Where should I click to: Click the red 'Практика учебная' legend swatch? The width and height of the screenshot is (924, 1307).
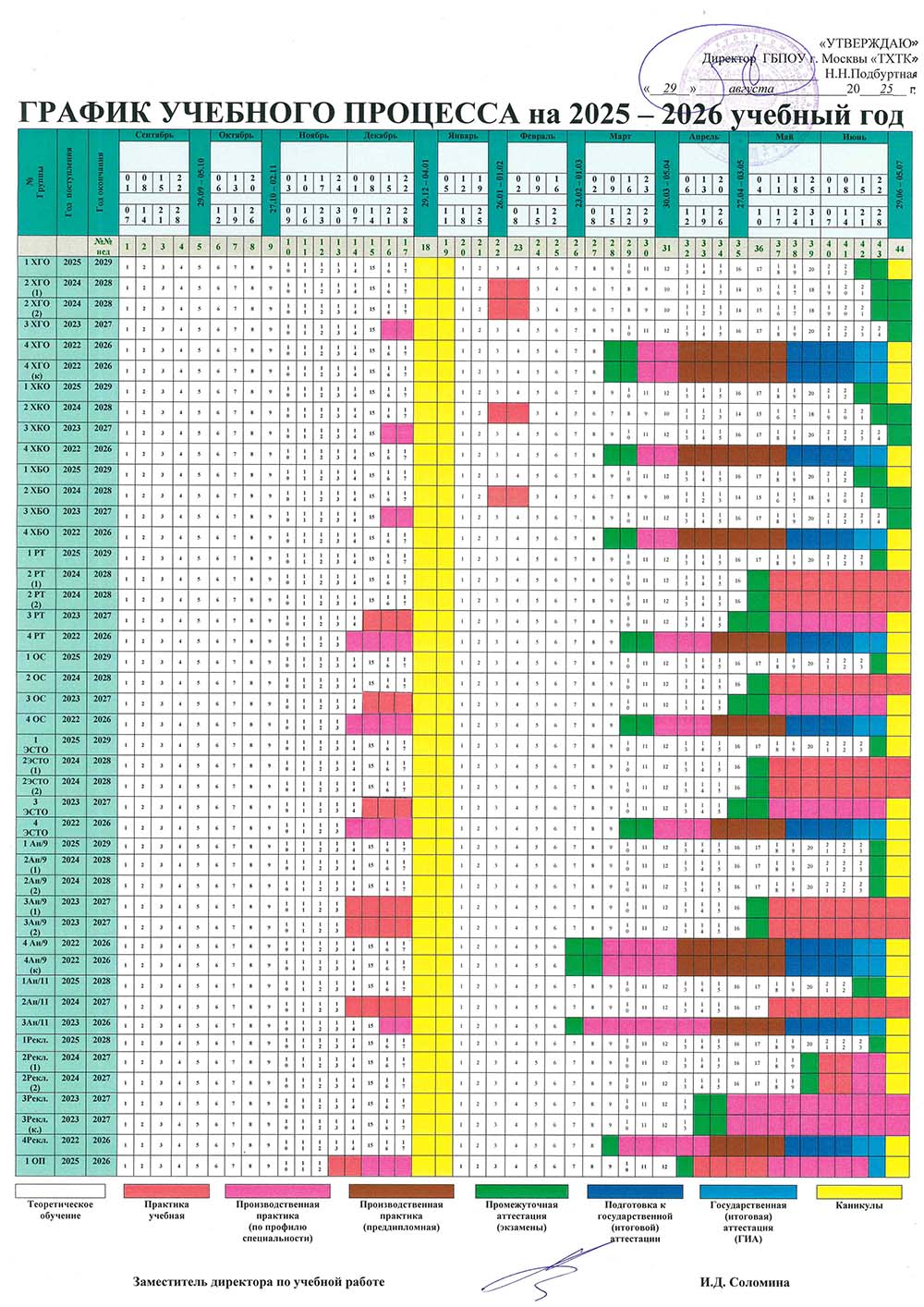click(166, 1191)
